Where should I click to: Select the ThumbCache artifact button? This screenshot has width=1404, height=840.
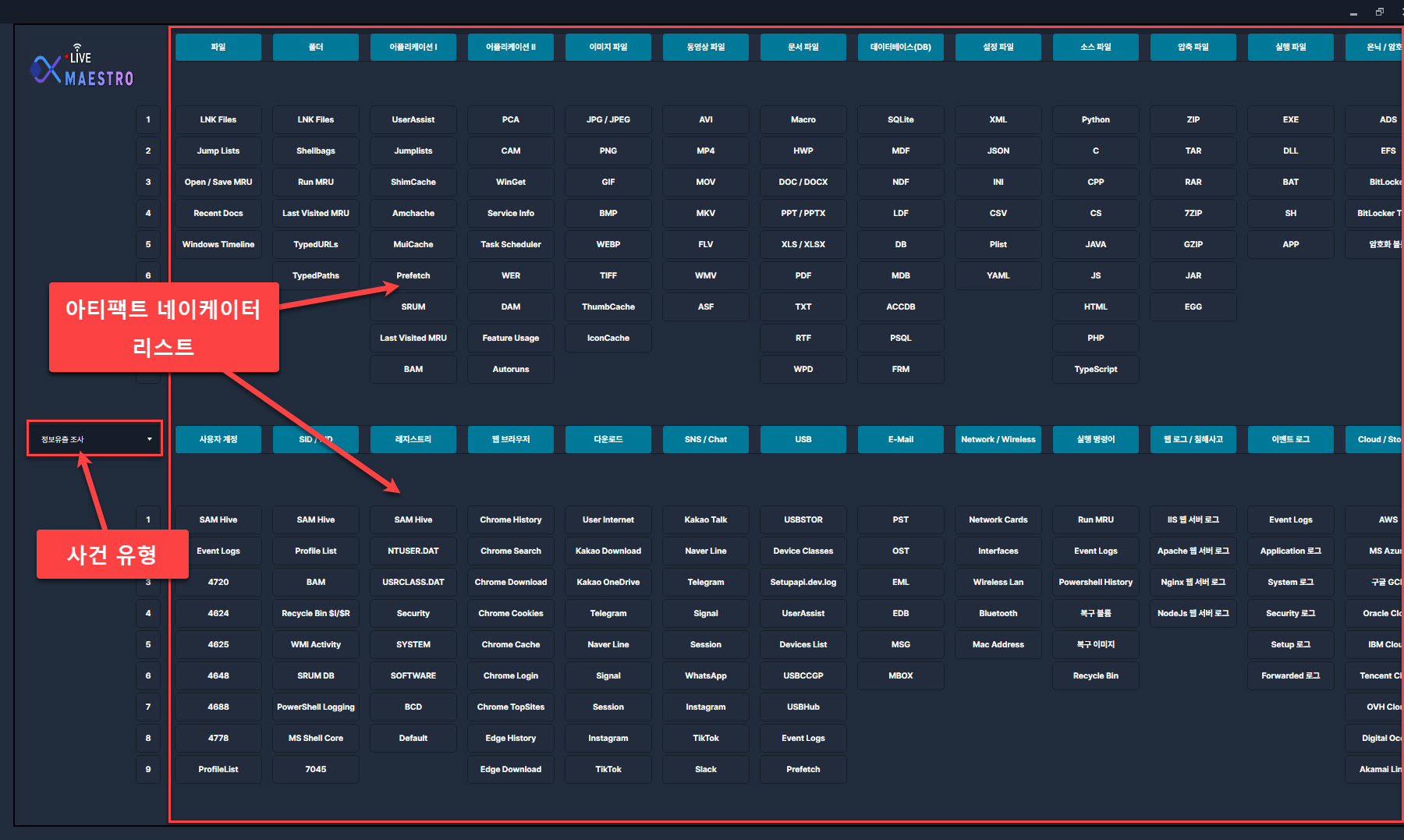pos(608,307)
